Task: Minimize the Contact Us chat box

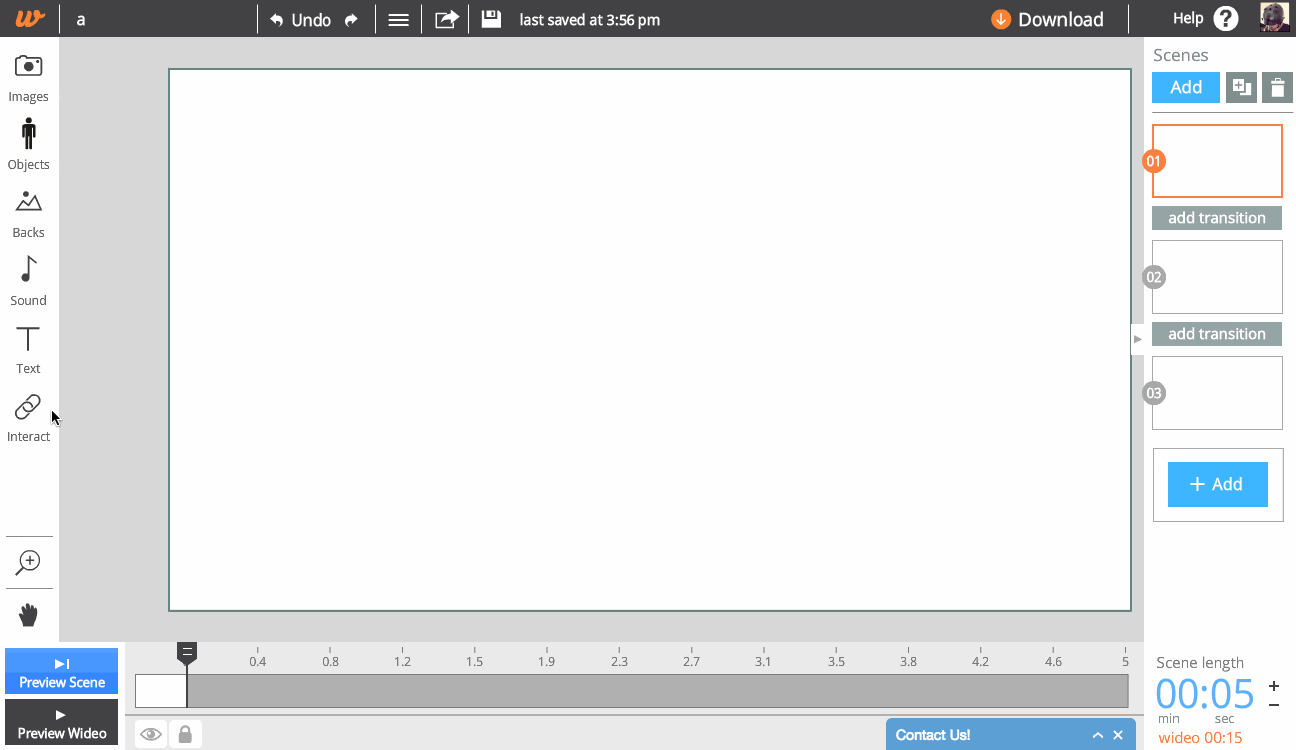Action: coord(1097,735)
